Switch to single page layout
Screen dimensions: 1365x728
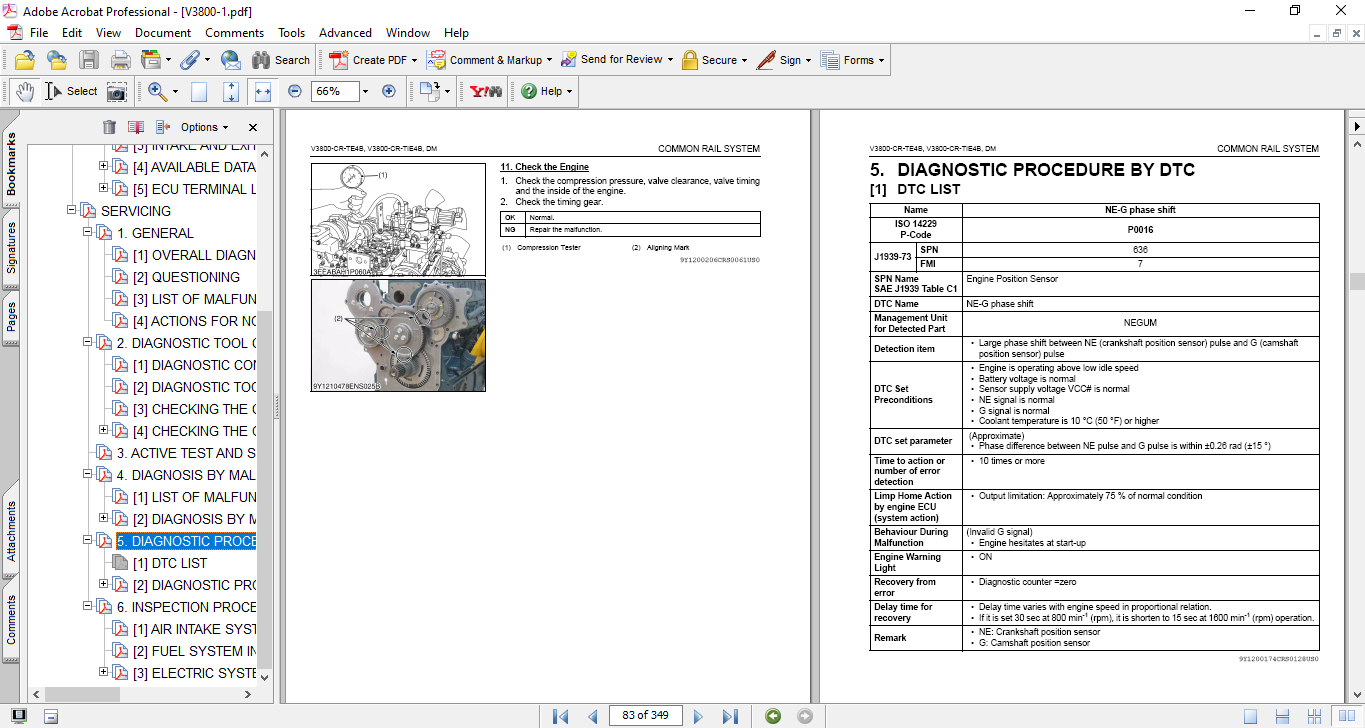(x=1250, y=716)
